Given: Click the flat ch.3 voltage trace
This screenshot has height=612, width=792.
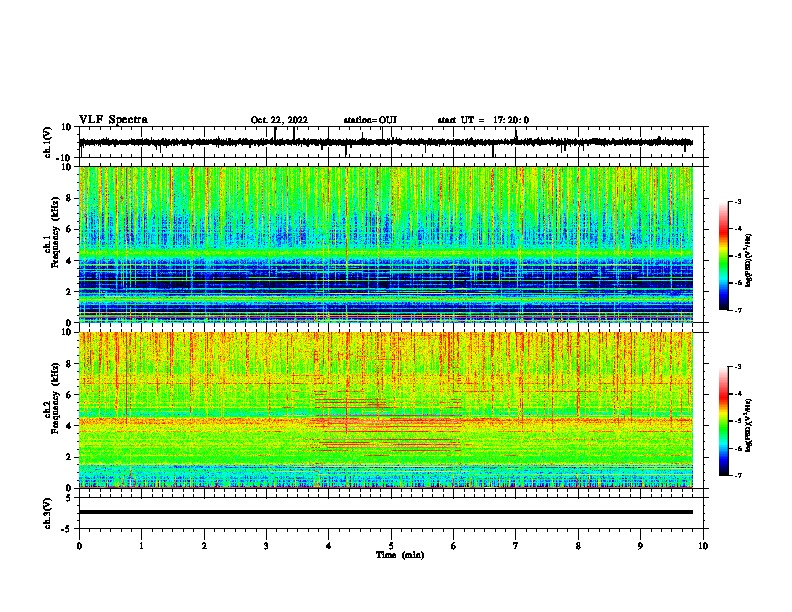Looking at the screenshot, I should point(386,512).
